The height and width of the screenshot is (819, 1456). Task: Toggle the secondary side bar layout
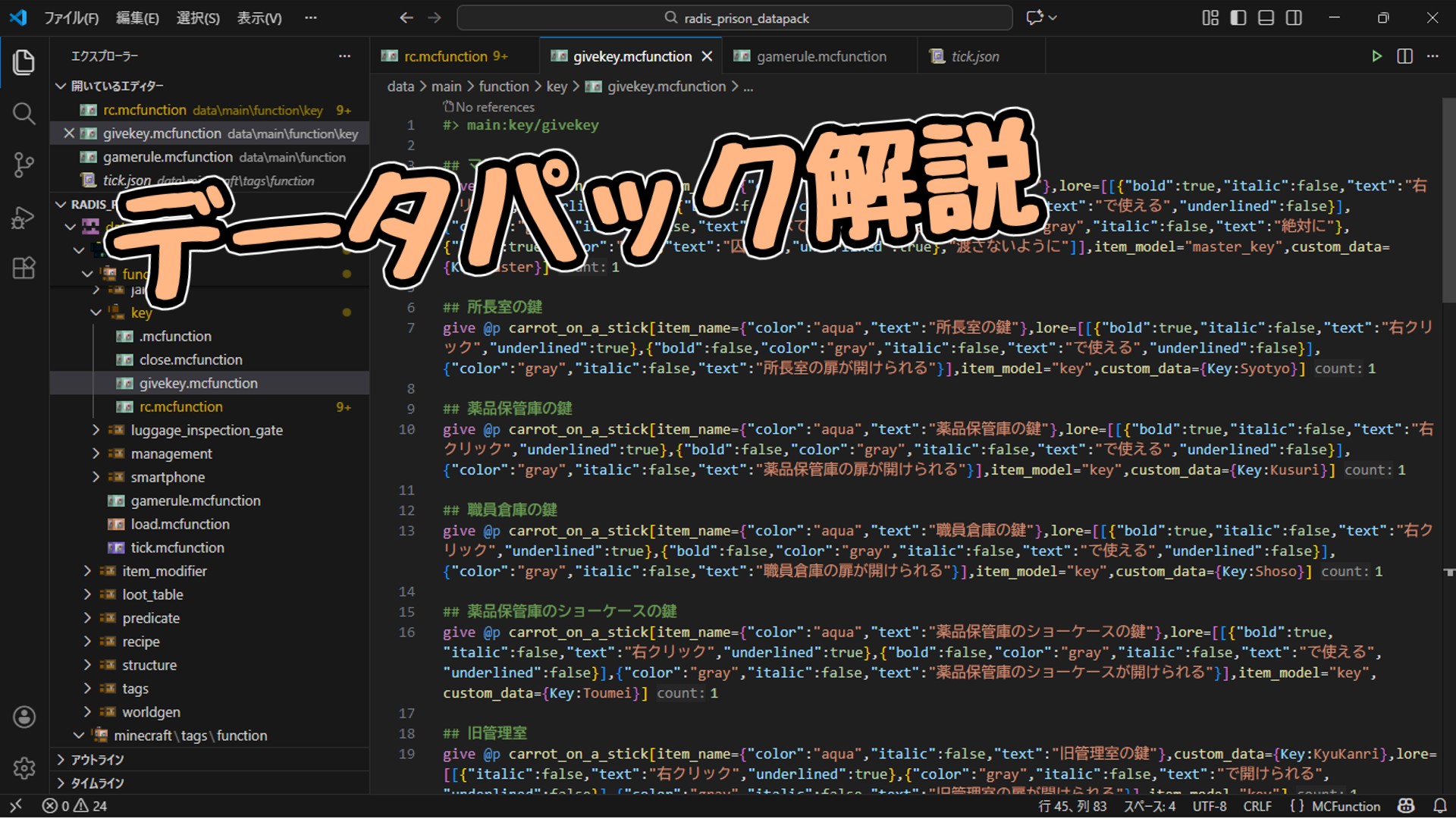click(x=1294, y=17)
